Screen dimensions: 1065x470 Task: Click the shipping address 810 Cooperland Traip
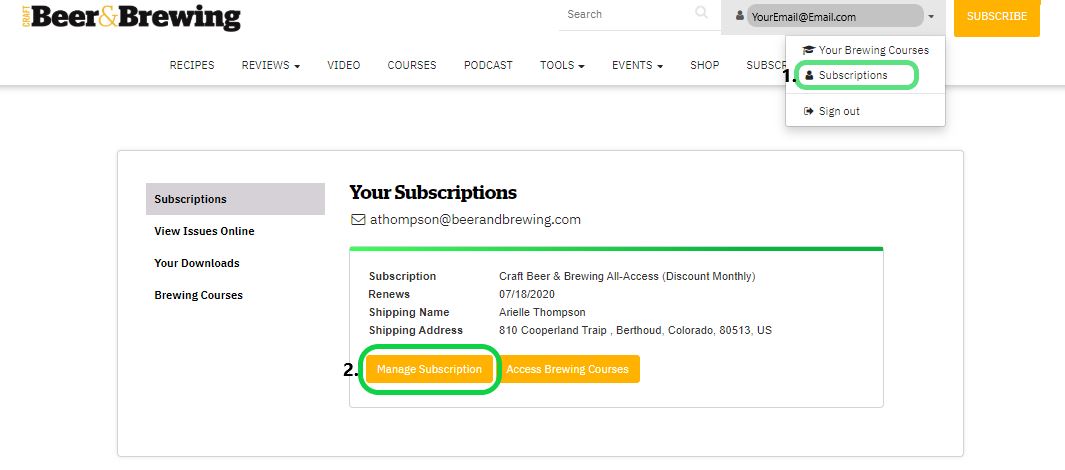(x=635, y=330)
